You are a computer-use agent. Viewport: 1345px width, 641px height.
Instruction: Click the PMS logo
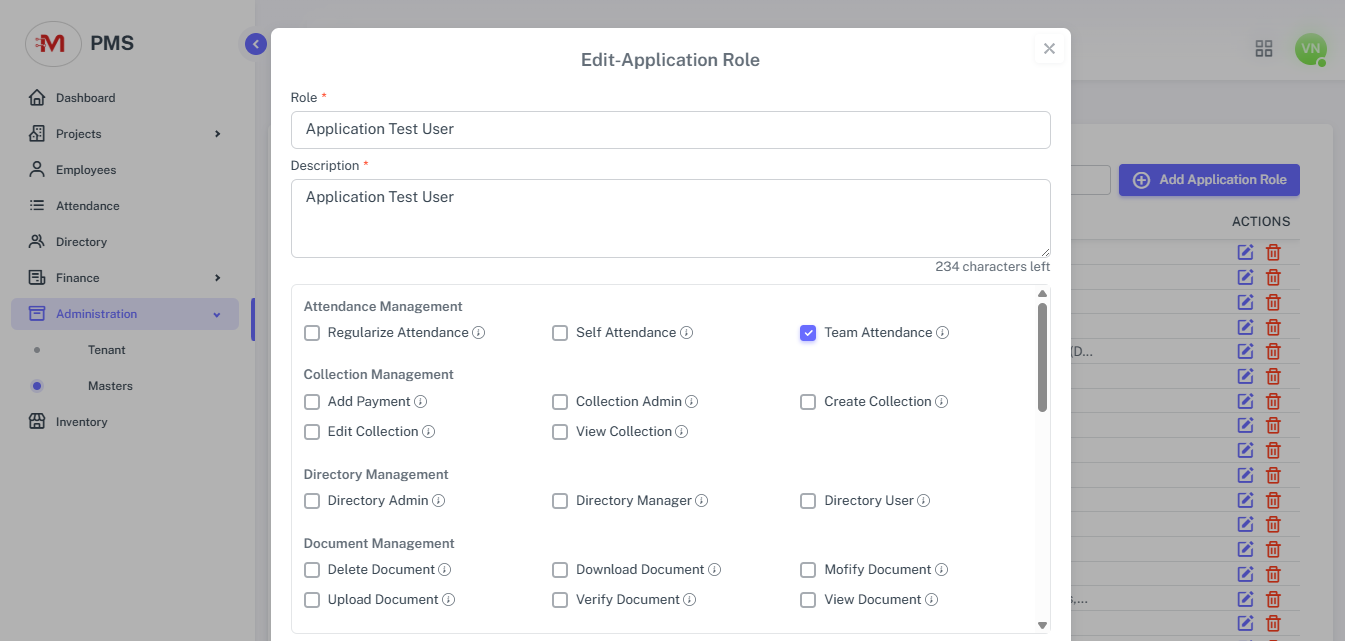(53, 44)
